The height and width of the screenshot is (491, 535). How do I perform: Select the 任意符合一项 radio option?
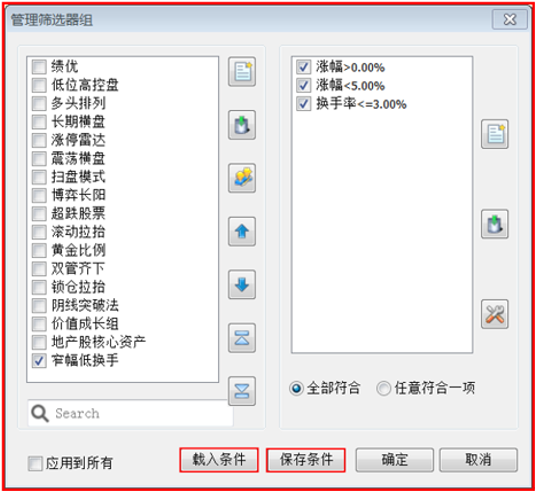[x=384, y=388]
